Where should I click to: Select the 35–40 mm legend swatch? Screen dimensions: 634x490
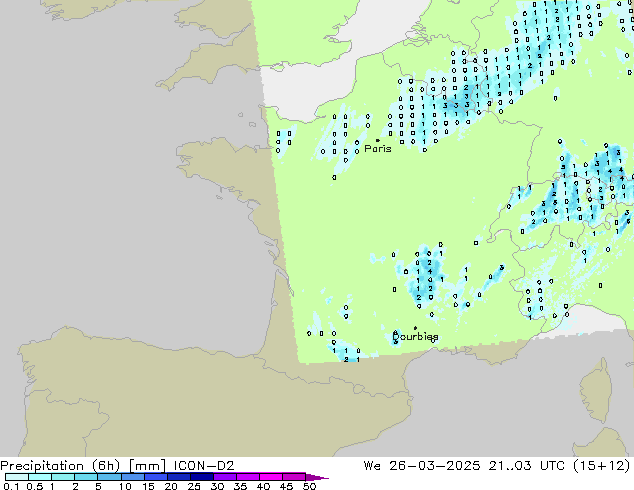coord(247,477)
